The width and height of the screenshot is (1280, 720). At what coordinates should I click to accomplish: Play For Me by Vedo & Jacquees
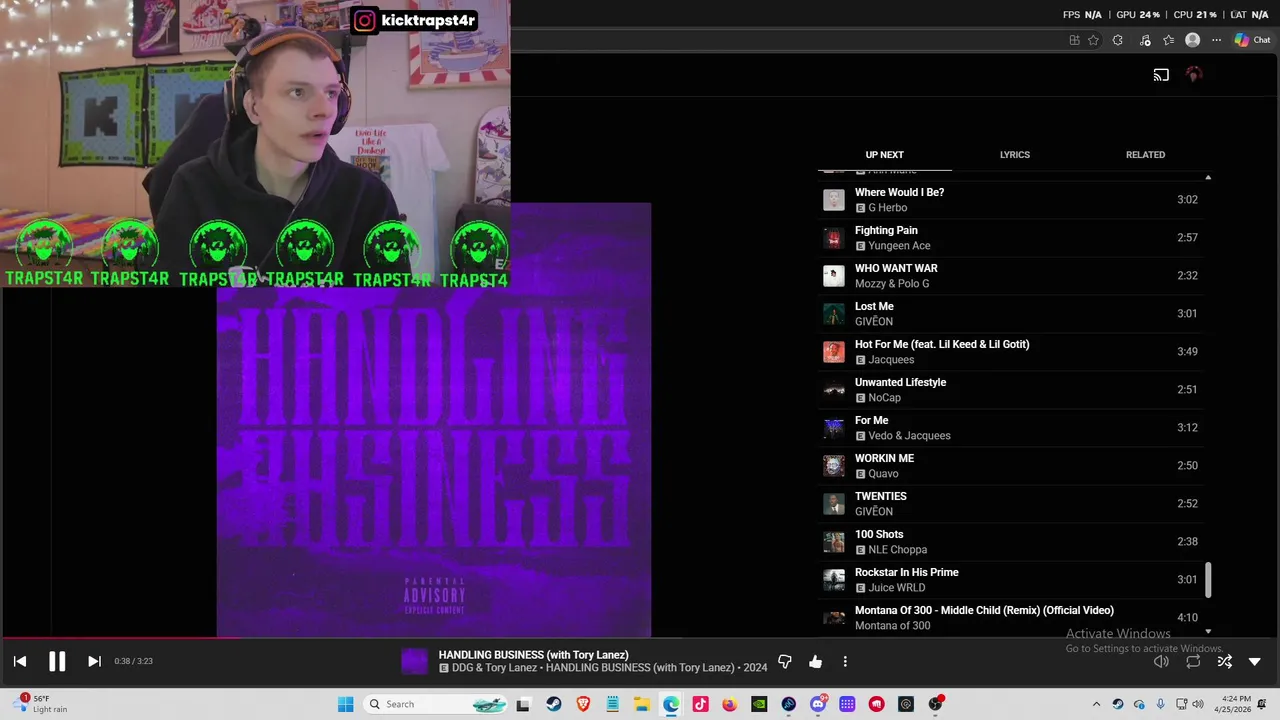coord(1011,428)
